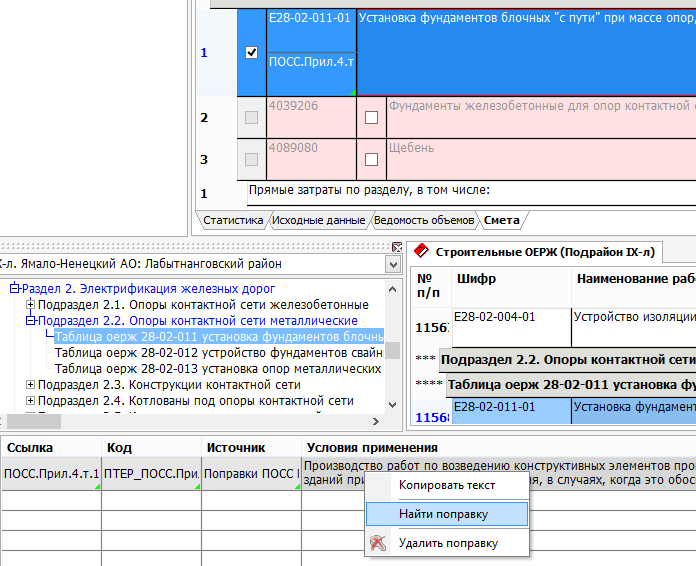Click the tree horizontal scrollbar thumb
The height and width of the screenshot is (566, 696).
(x=34, y=421)
